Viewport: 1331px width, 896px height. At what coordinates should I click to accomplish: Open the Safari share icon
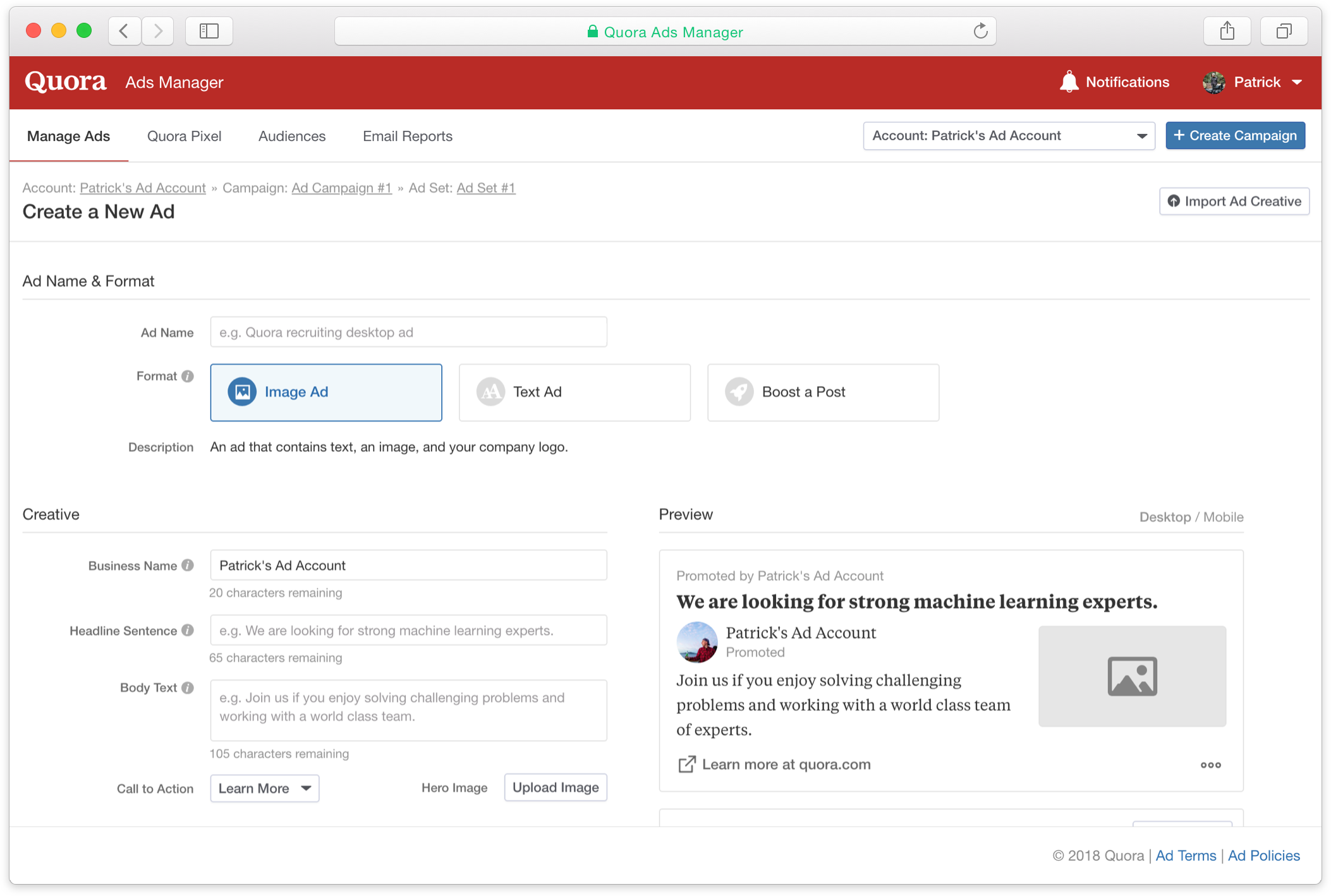click(1227, 31)
